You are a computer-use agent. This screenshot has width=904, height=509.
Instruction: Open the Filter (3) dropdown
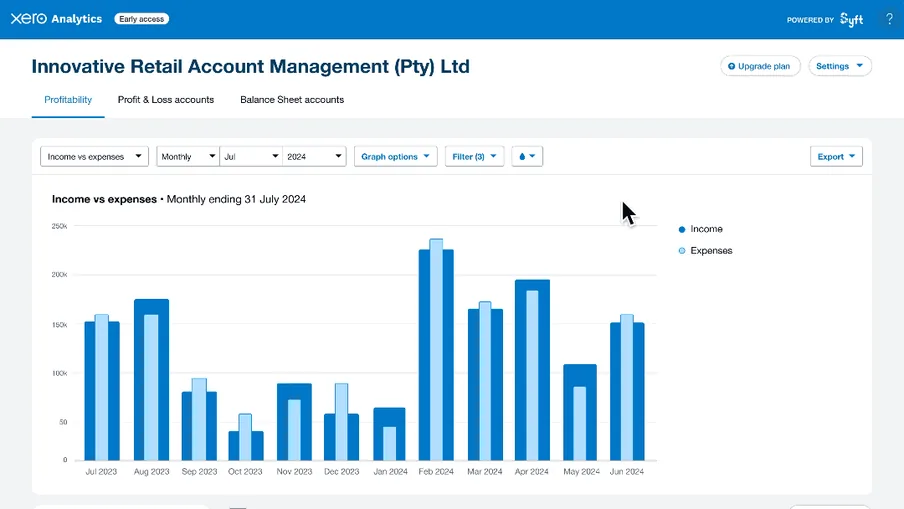point(474,156)
